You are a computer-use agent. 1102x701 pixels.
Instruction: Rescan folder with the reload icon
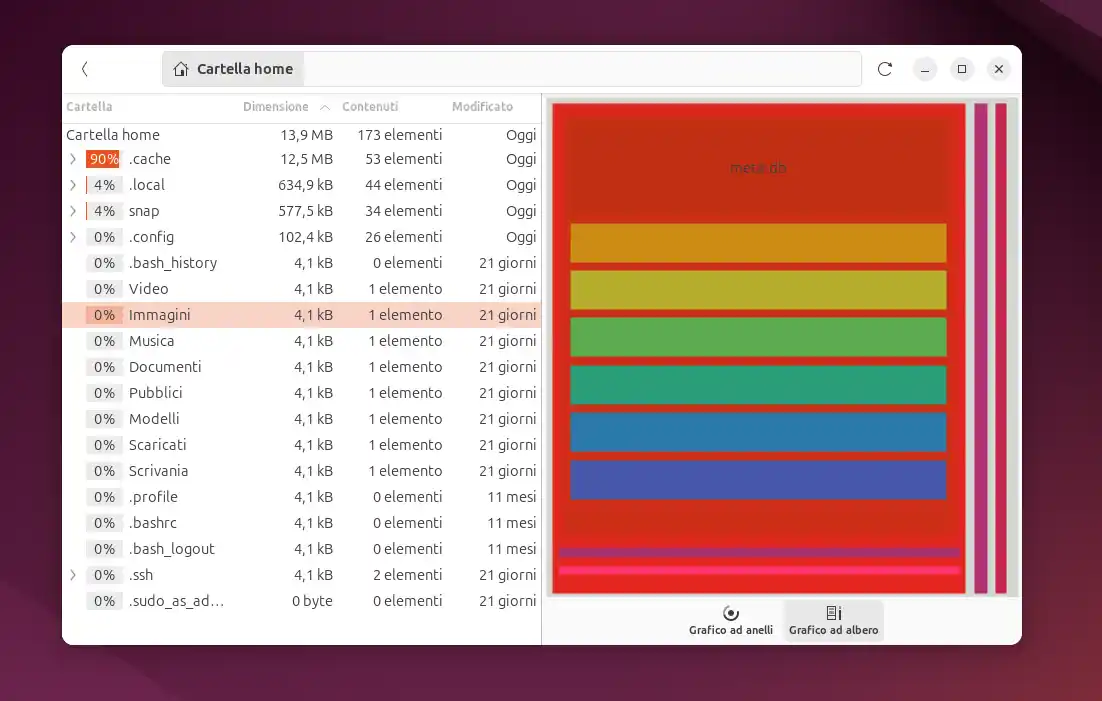click(x=885, y=69)
